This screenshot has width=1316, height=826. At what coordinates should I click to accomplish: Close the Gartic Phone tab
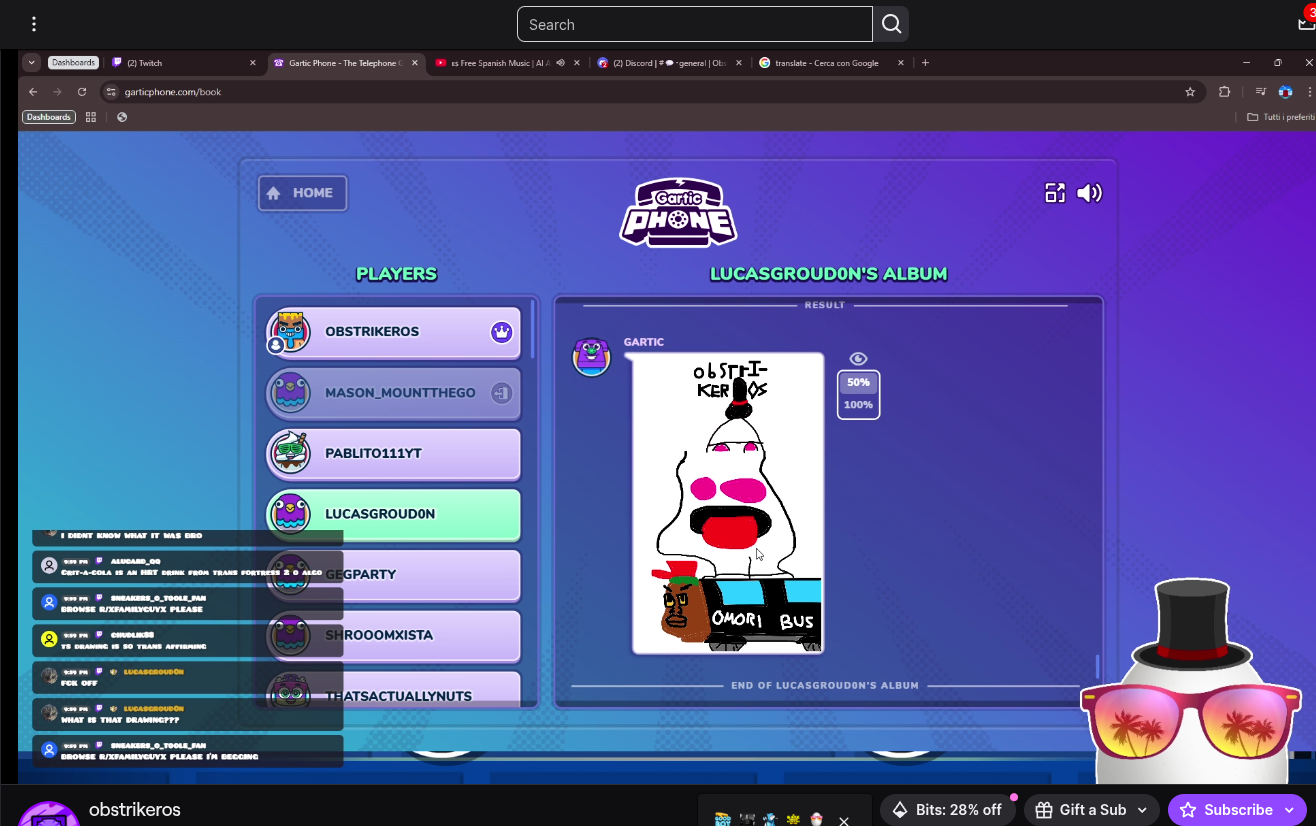415,63
